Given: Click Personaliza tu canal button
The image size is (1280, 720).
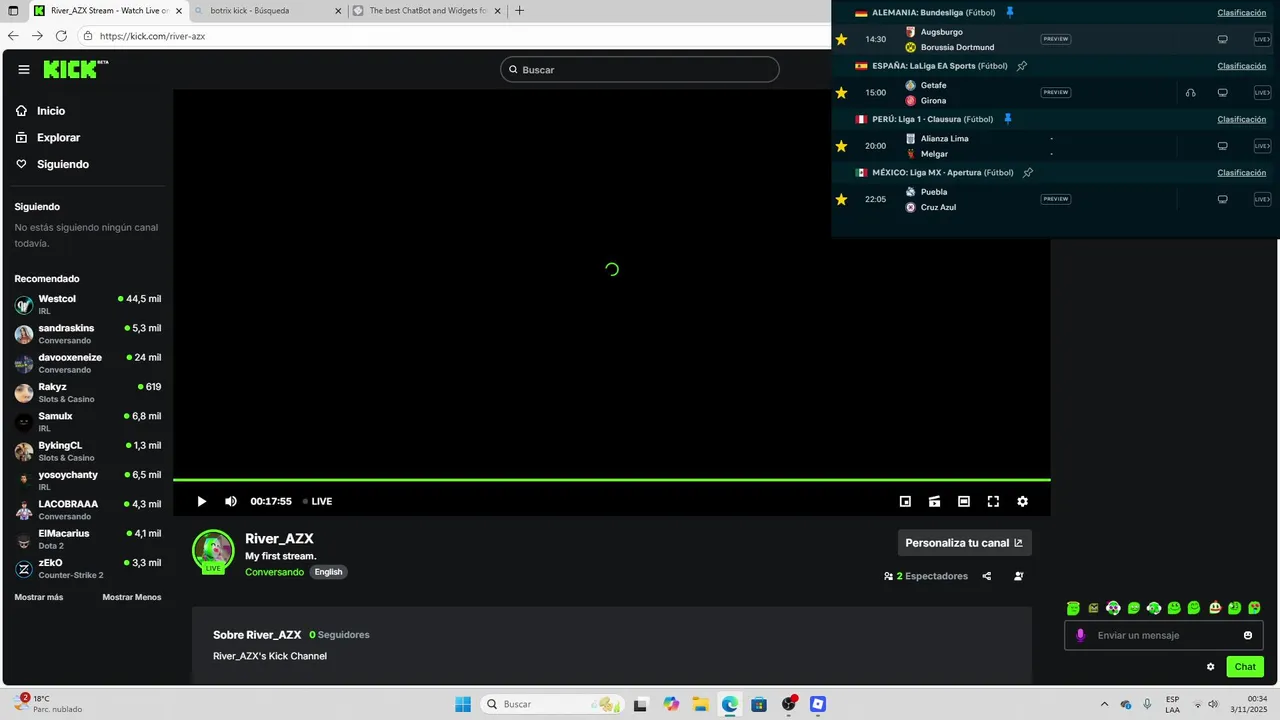Looking at the screenshot, I should click(x=964, y=543).
